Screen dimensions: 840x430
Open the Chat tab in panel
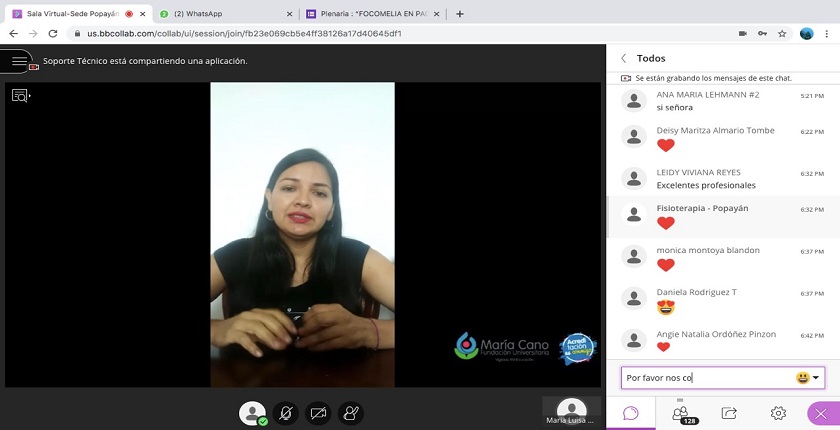[631, 413]
